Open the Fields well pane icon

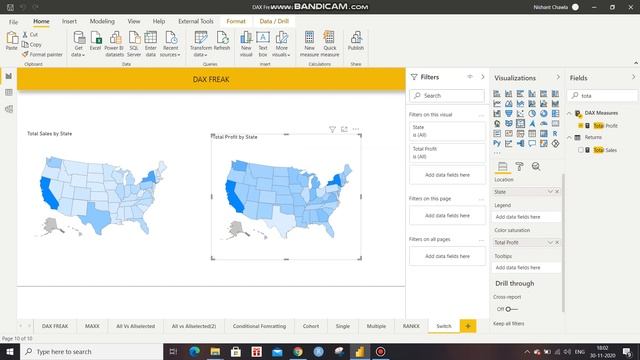(502, 167)
